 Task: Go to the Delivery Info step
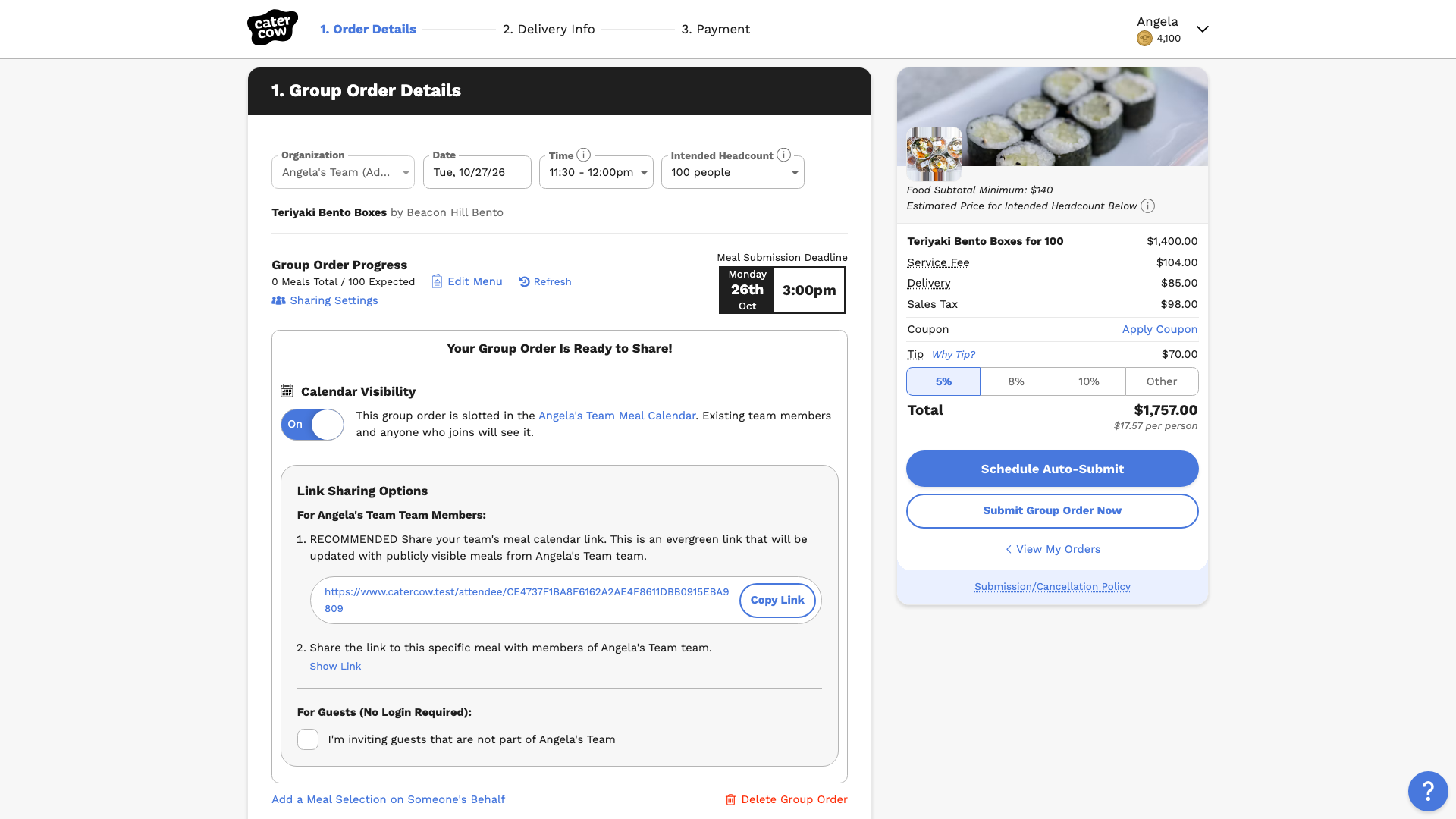click(x=548, y=29)
